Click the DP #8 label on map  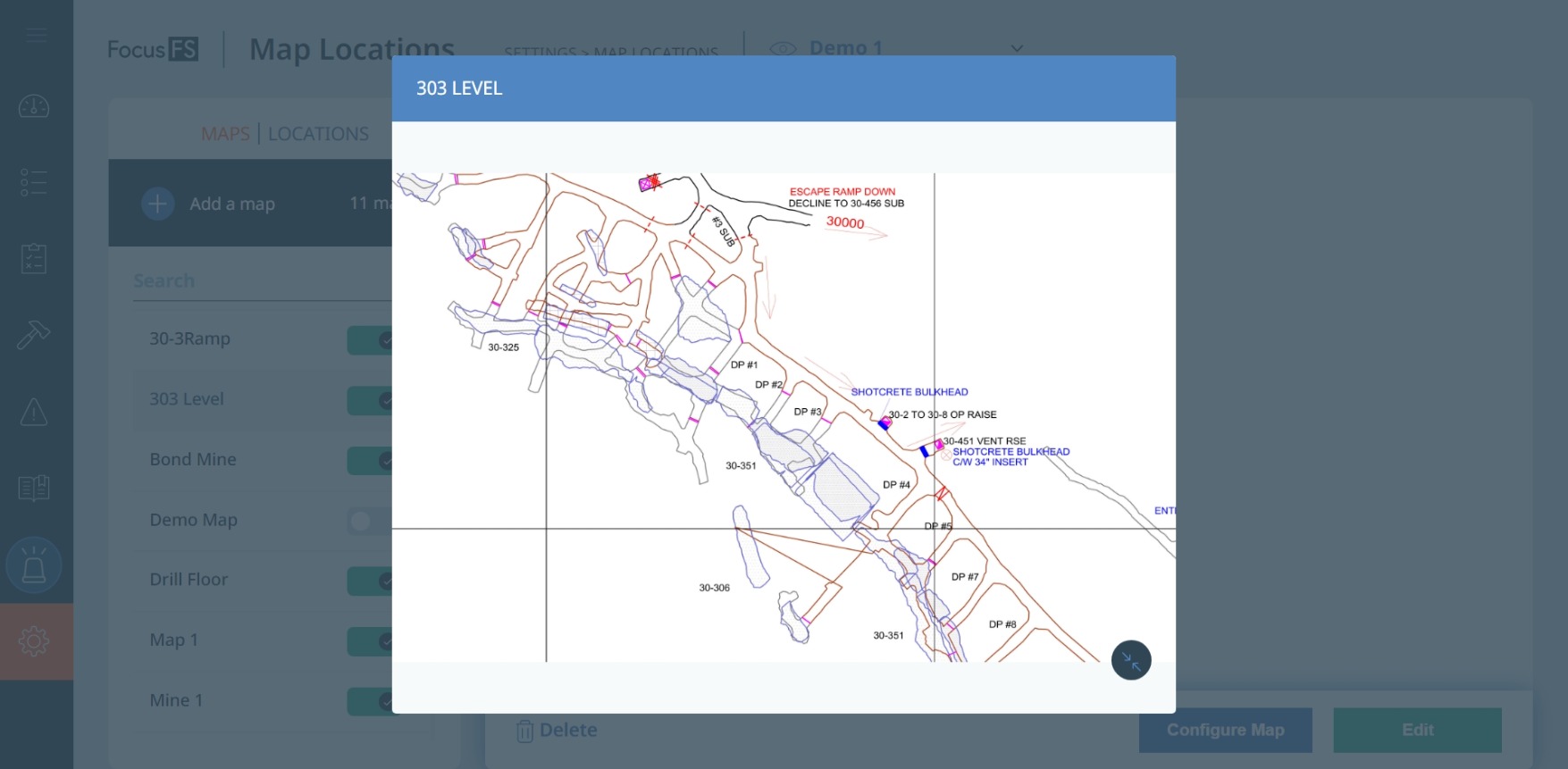(x=1002, y=624)
